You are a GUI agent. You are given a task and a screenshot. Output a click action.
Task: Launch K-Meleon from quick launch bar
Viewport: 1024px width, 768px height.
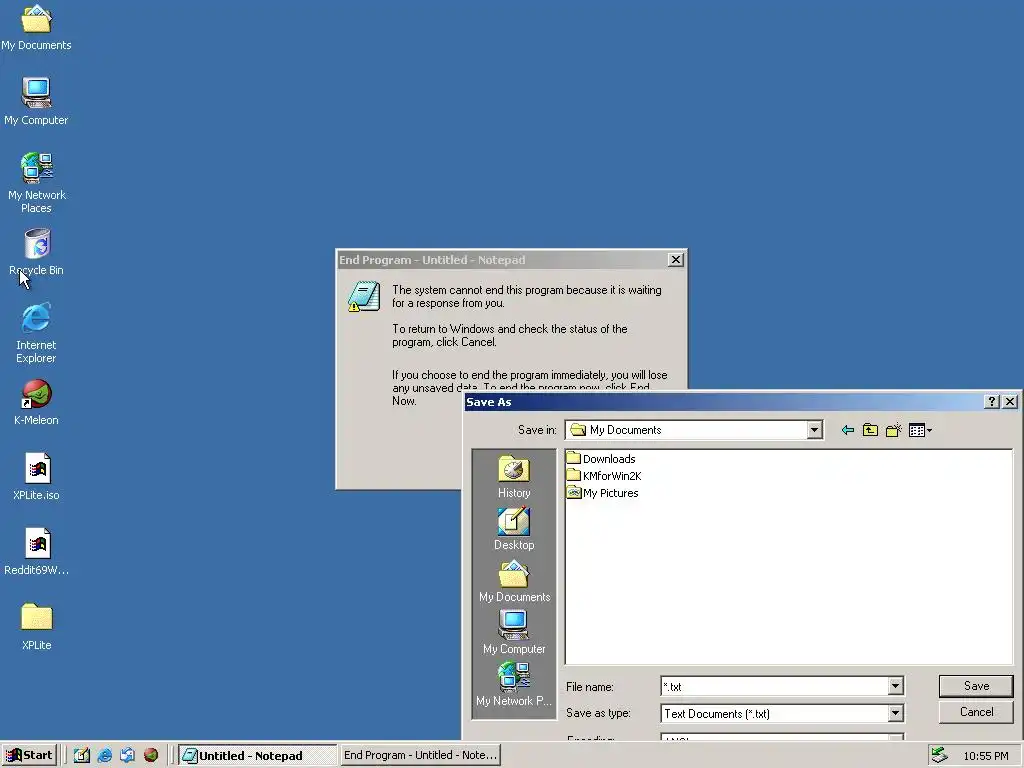point(151,756)
